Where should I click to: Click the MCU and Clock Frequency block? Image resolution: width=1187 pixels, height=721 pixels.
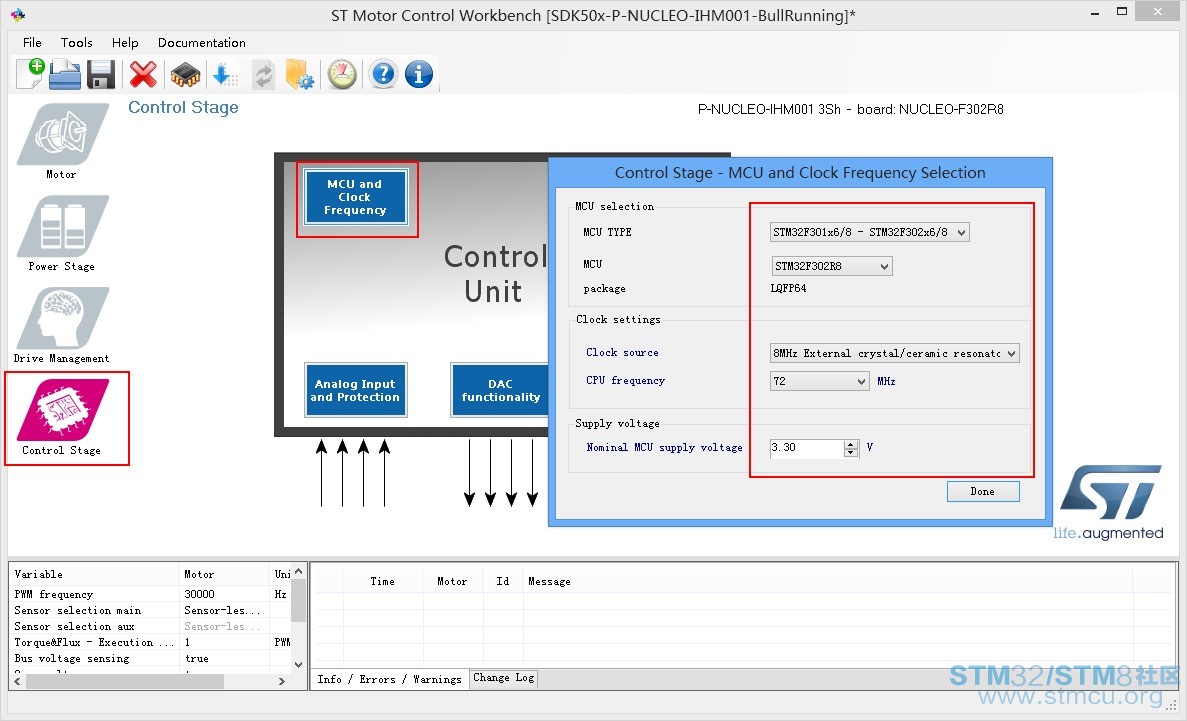[x=355, y=197]
